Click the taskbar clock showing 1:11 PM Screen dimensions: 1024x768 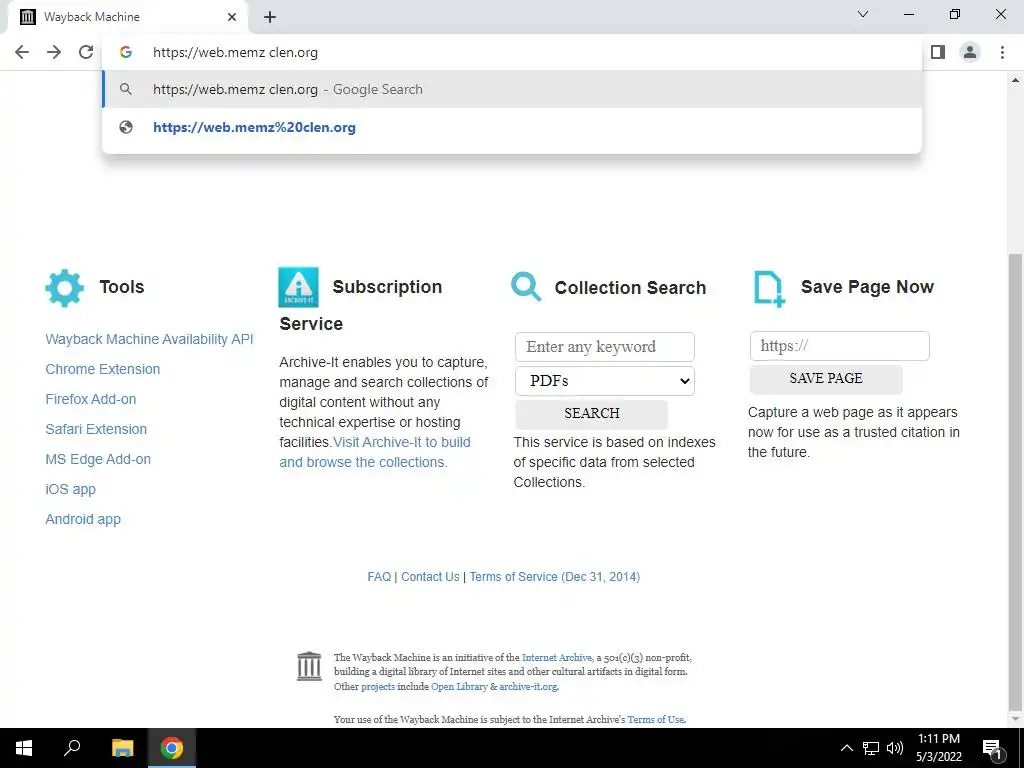[938, 748]
